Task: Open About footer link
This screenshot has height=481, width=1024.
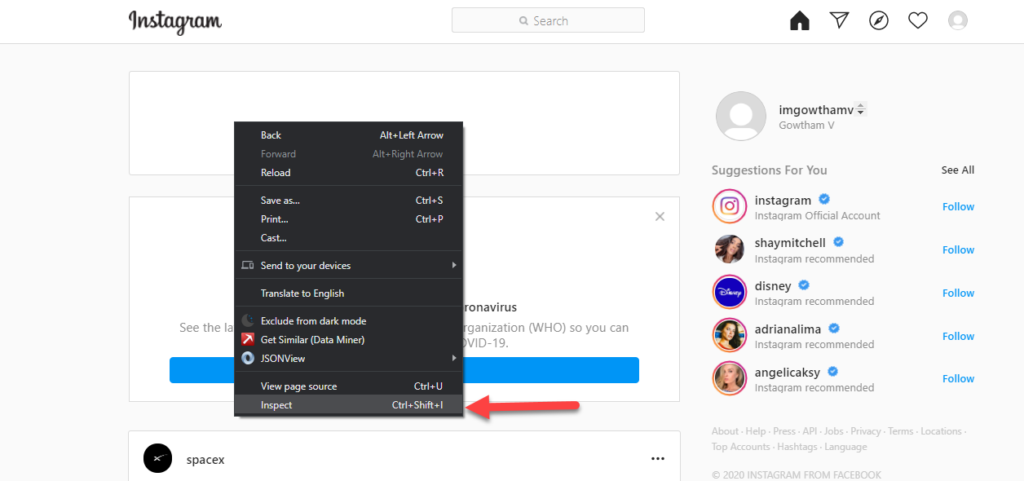Action: click(x=725, y=431)
